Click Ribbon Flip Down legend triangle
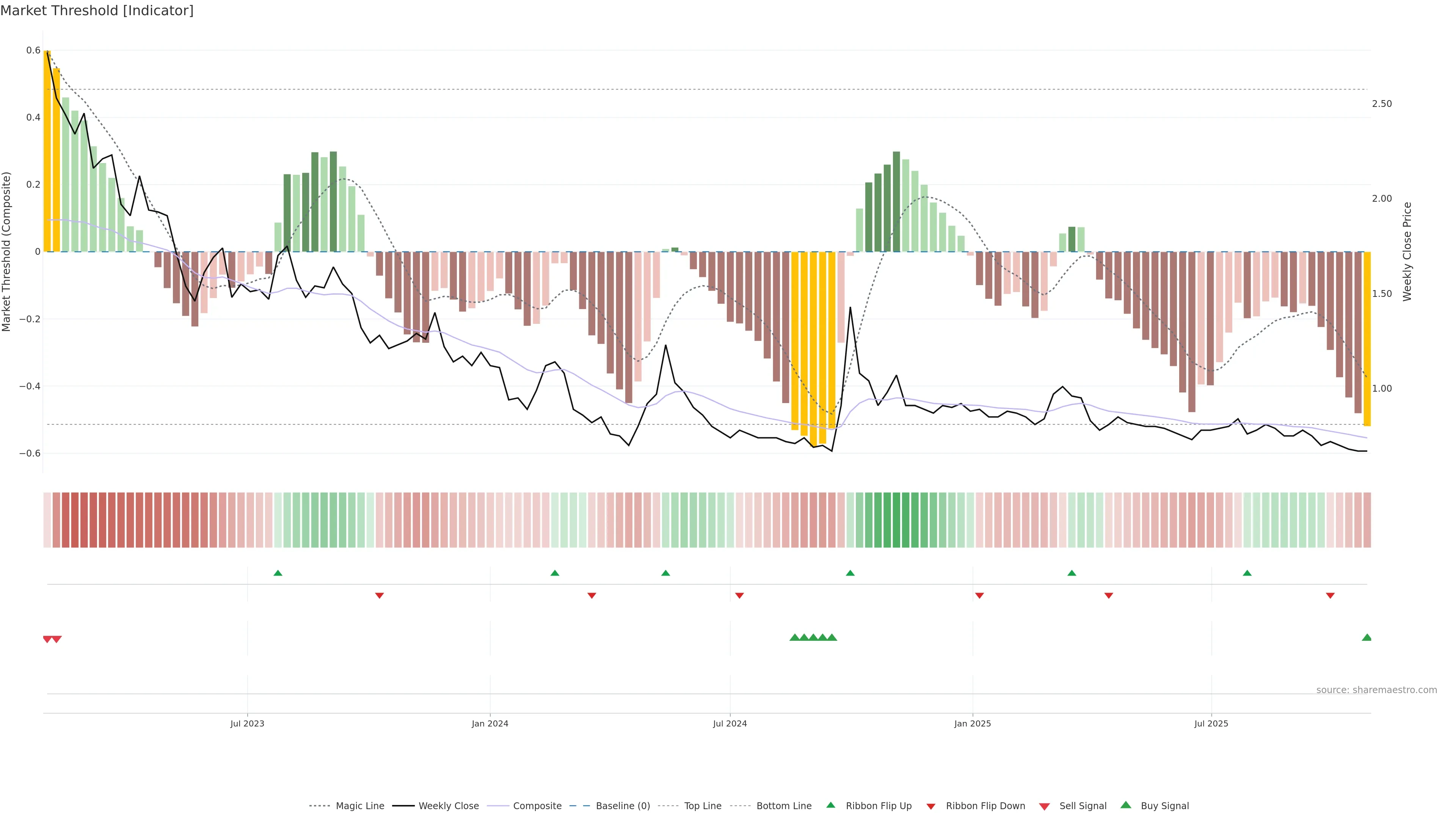The image size is (1456, 819). pos(931,806)
